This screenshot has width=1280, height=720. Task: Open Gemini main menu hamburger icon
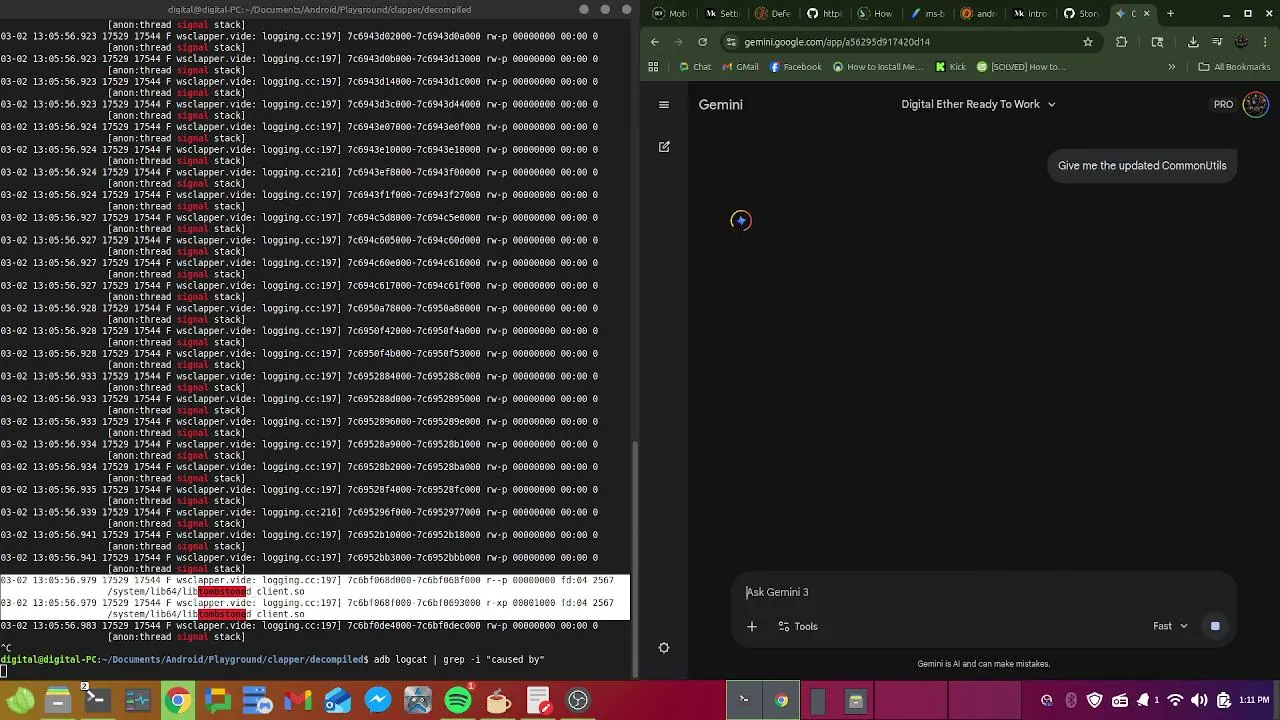(x=663, y=104)
